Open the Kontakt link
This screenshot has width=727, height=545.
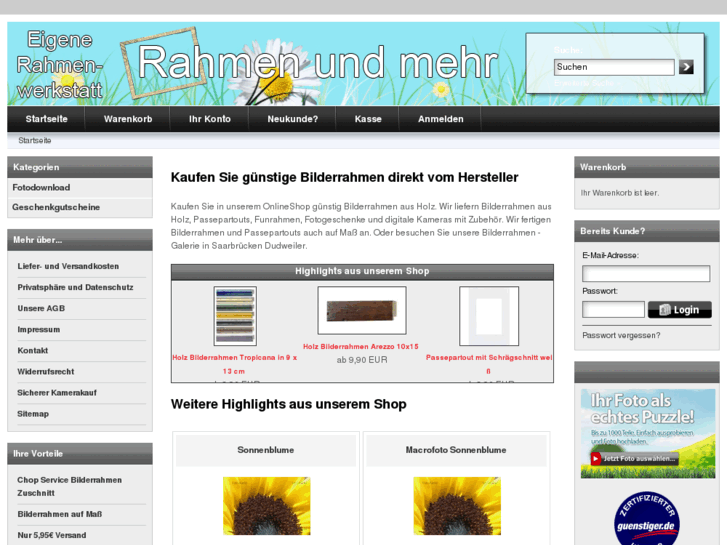point(32,351)
